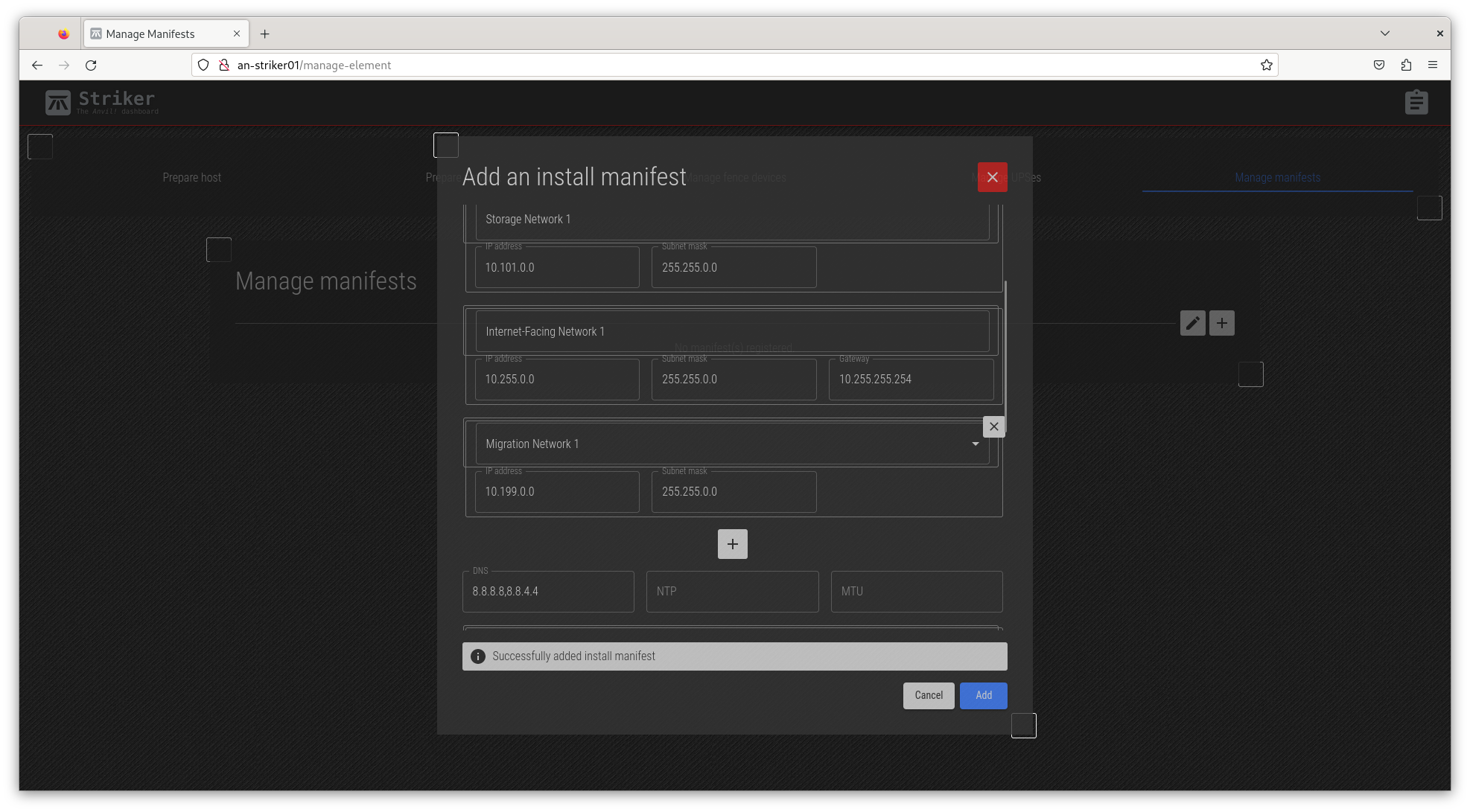This screenshot has width=1470, height=812.
Task: Reload the current browser page
Action: tap(91, 65)
